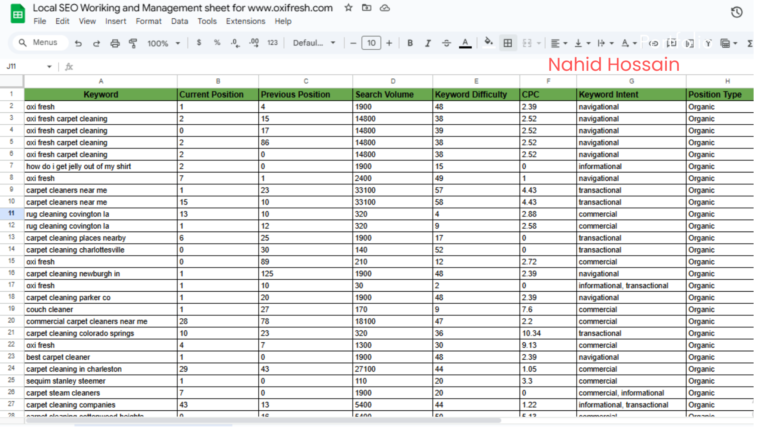
Task: Click the horizontal scrollbar at bottom
Action: point(263,420)
